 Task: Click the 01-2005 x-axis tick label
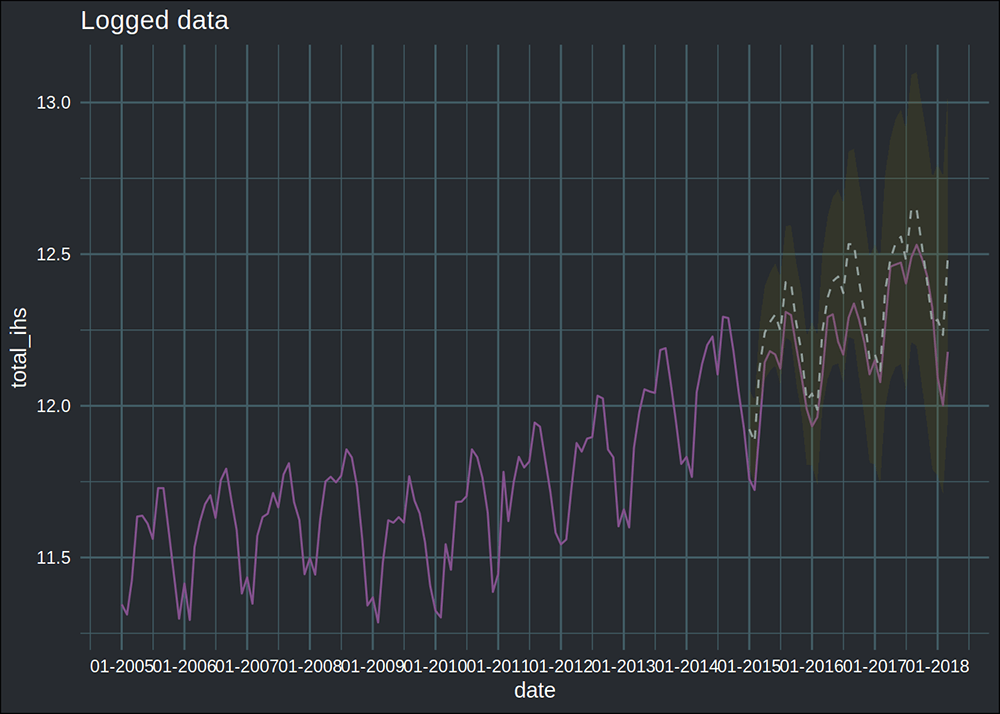tap(121, 667)
